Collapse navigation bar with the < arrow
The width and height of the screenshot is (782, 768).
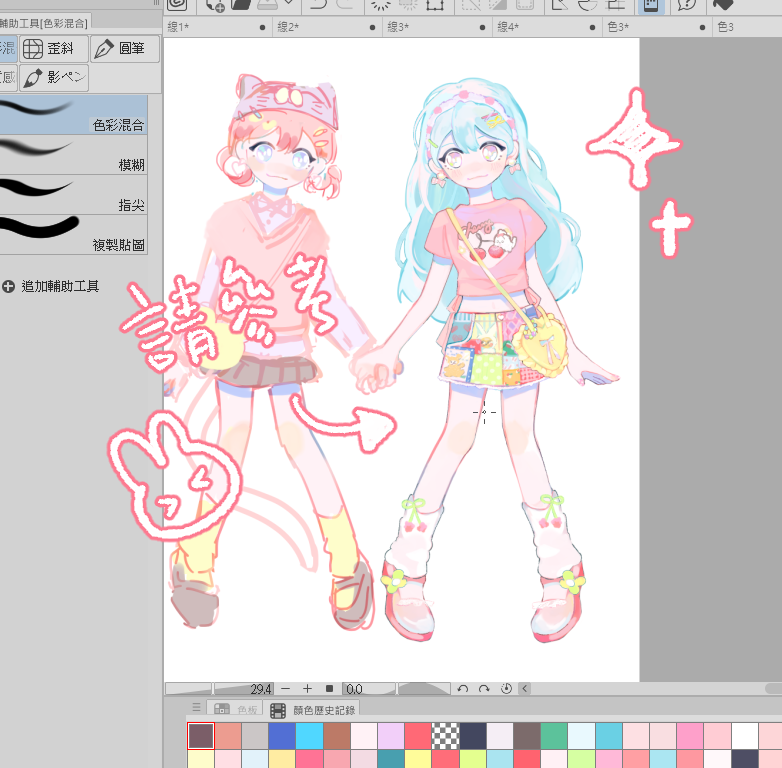(x=525, y=689)
